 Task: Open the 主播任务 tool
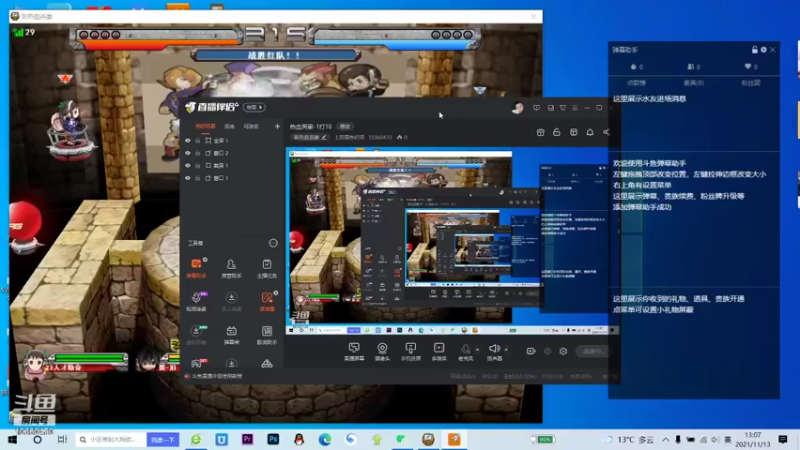[267, 268]
